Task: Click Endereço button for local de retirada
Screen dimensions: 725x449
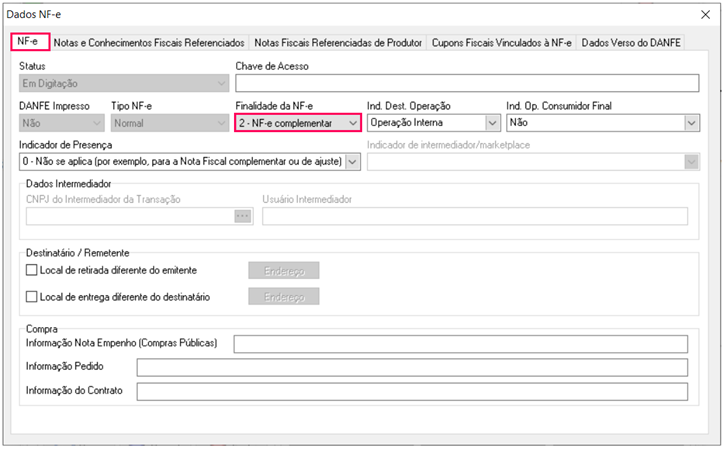Action: 283,270
